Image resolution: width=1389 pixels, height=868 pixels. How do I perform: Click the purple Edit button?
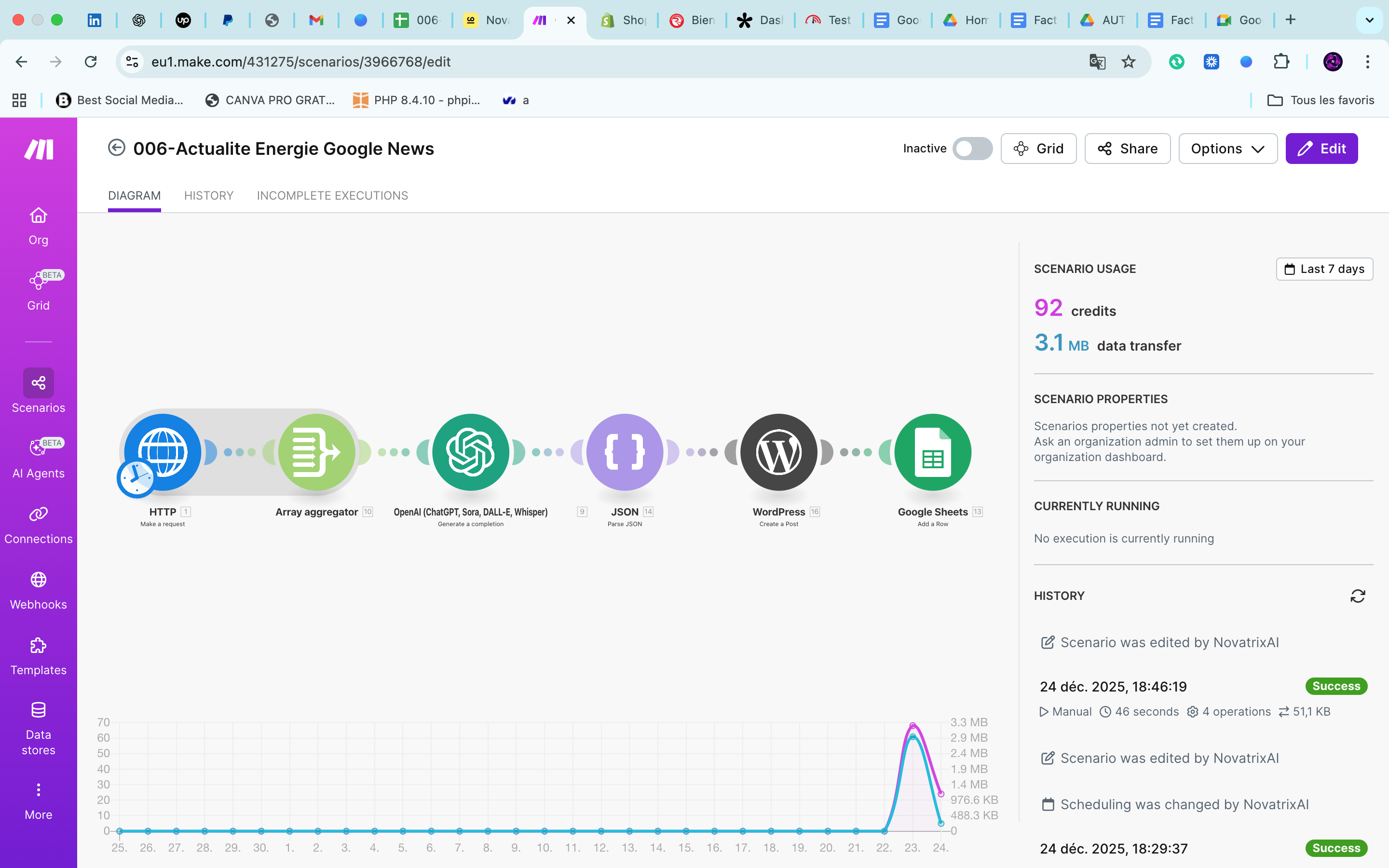[x=1321, y=149]
